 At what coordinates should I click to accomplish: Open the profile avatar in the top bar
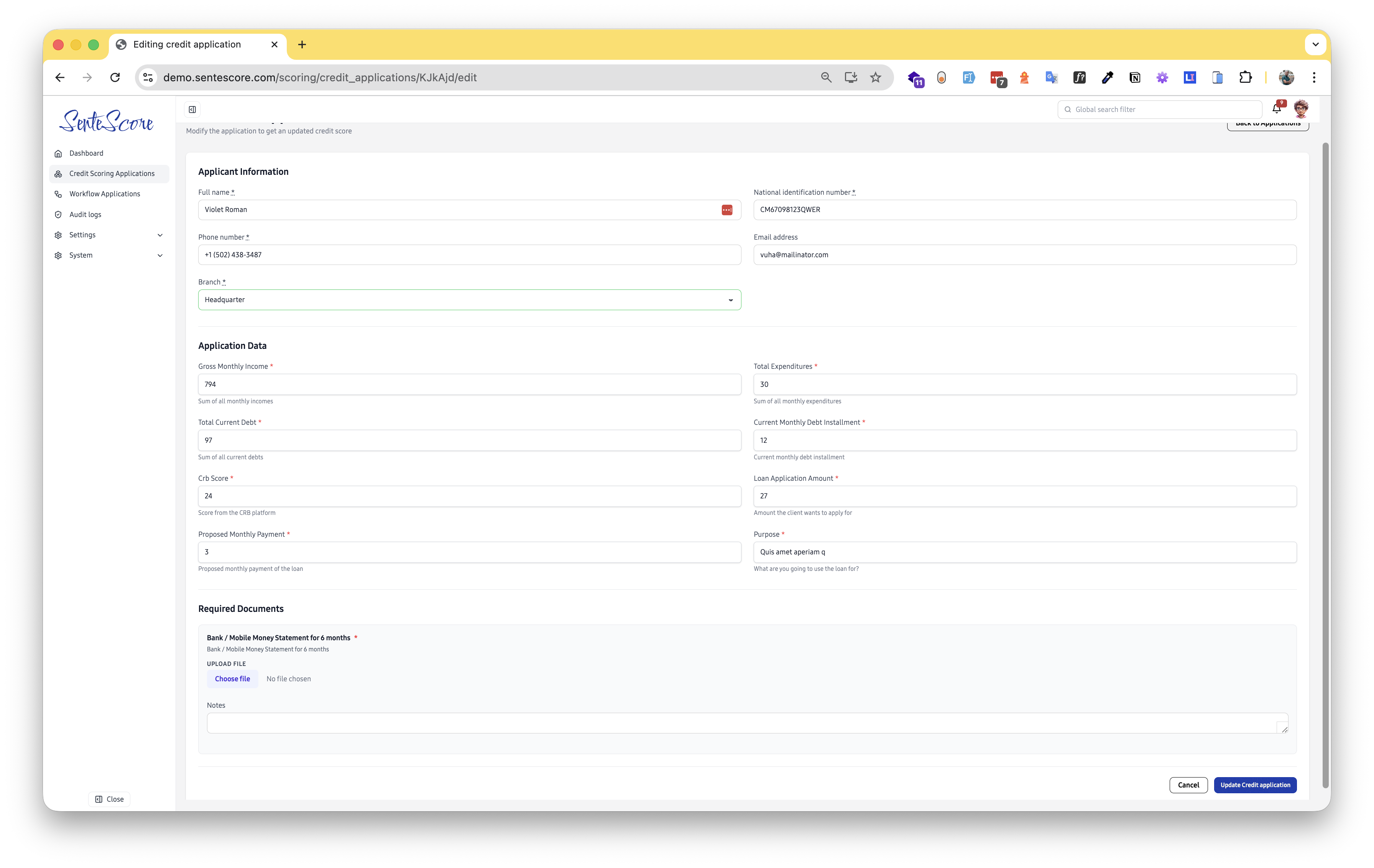point(1301,108)
